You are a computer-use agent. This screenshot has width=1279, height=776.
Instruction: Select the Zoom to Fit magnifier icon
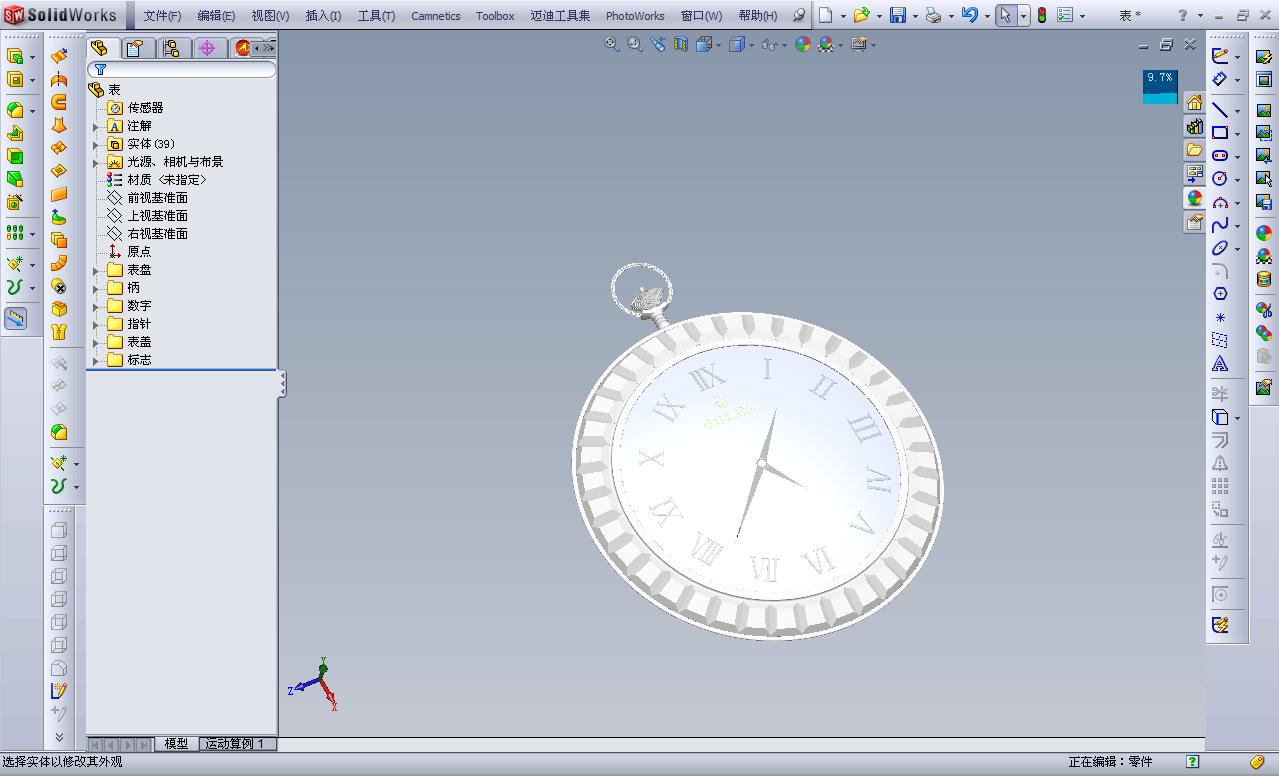coord(612,44)
